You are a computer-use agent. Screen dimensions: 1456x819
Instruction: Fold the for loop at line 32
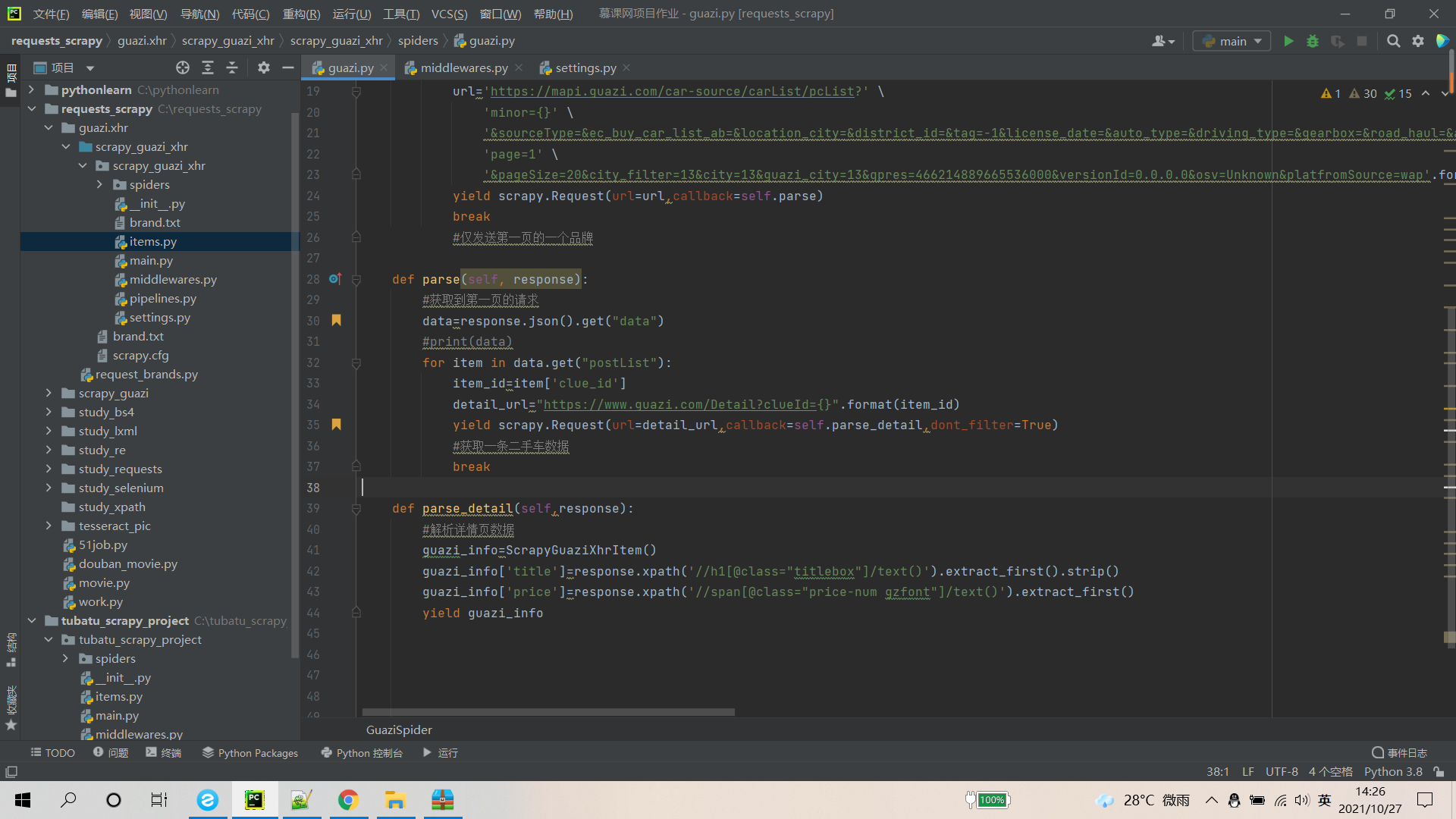coord(356,362)
